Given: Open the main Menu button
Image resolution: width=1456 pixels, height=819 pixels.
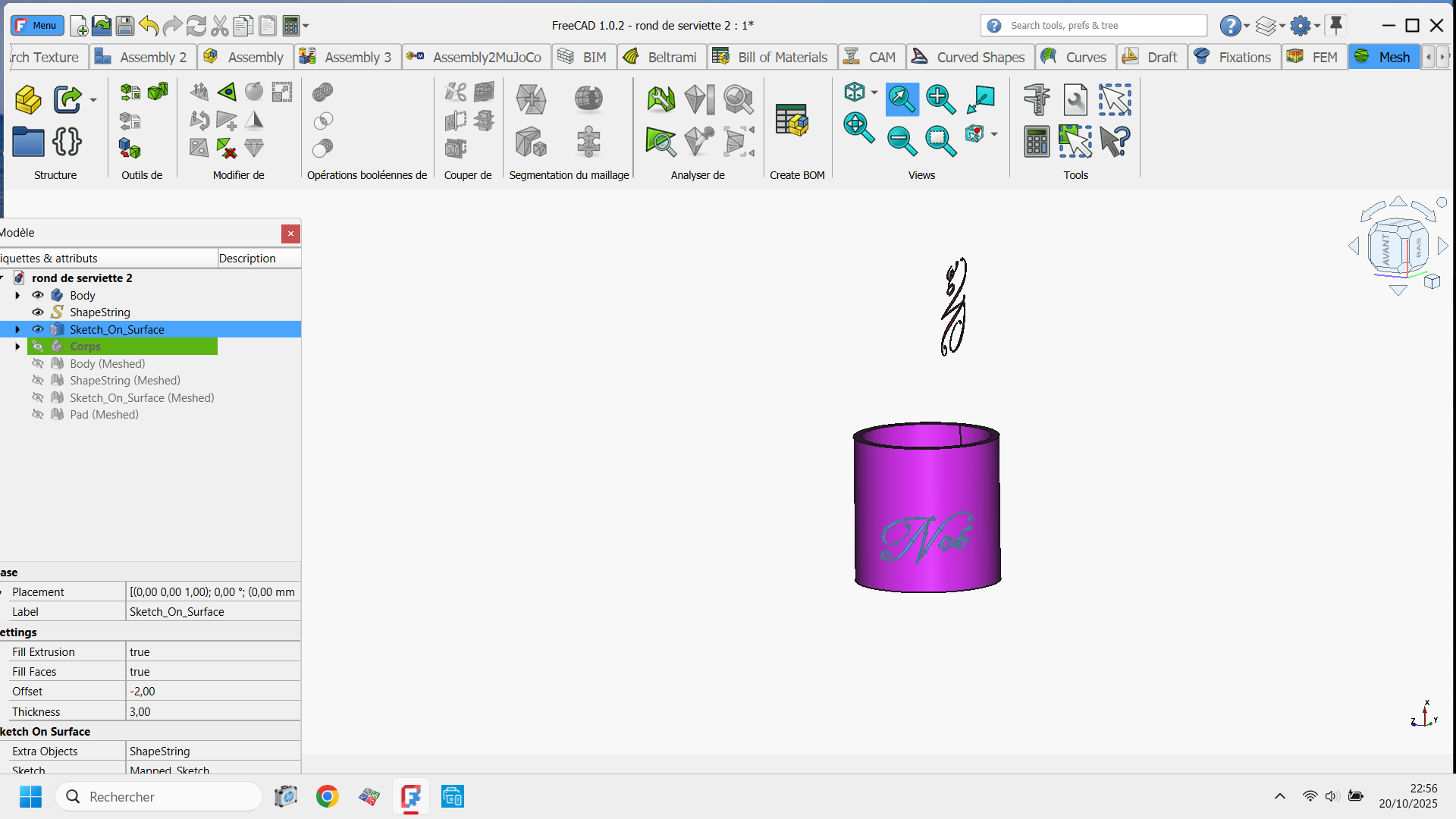Looking at the screenshot, I should (36, 25).
